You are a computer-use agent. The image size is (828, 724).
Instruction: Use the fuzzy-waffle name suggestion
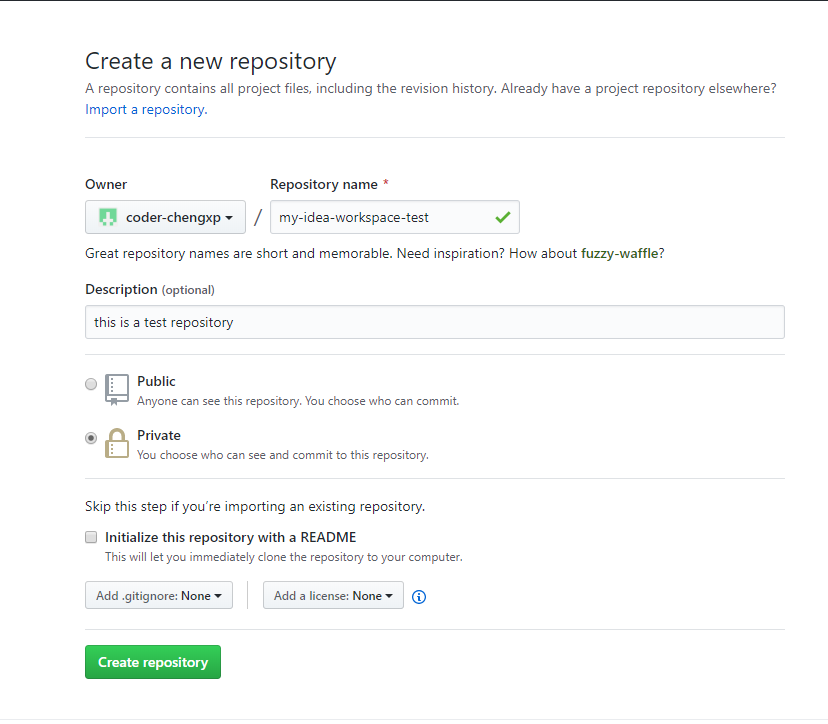click(x=619, y=253)
